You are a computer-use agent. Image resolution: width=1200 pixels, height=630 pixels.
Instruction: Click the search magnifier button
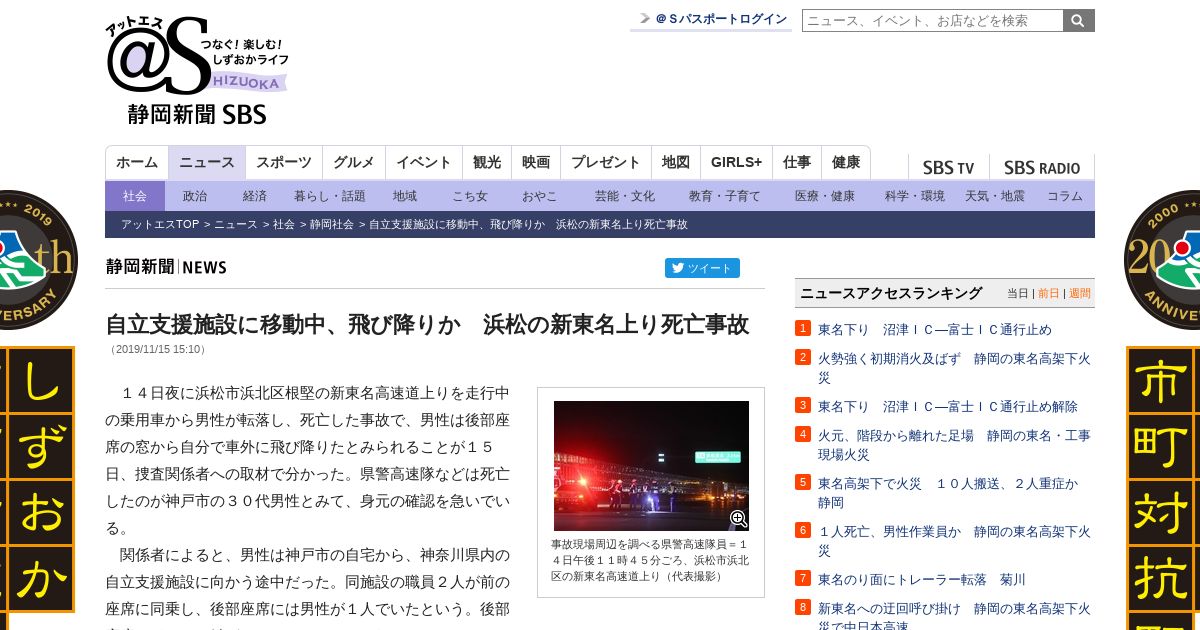(1079, 20)
